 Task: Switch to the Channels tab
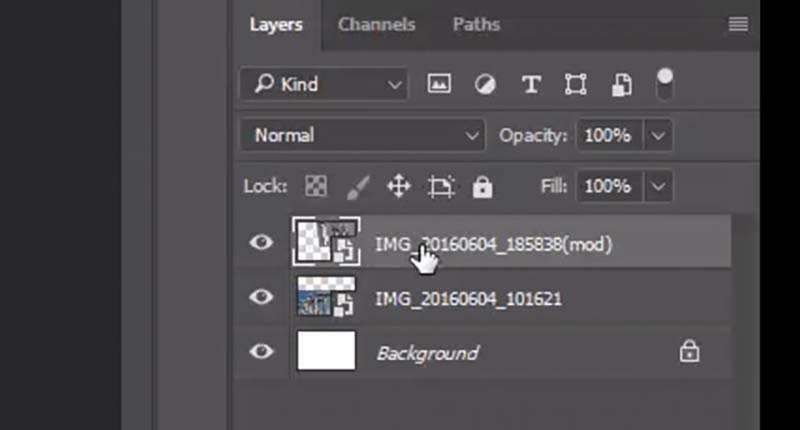(x=377, y=24)
